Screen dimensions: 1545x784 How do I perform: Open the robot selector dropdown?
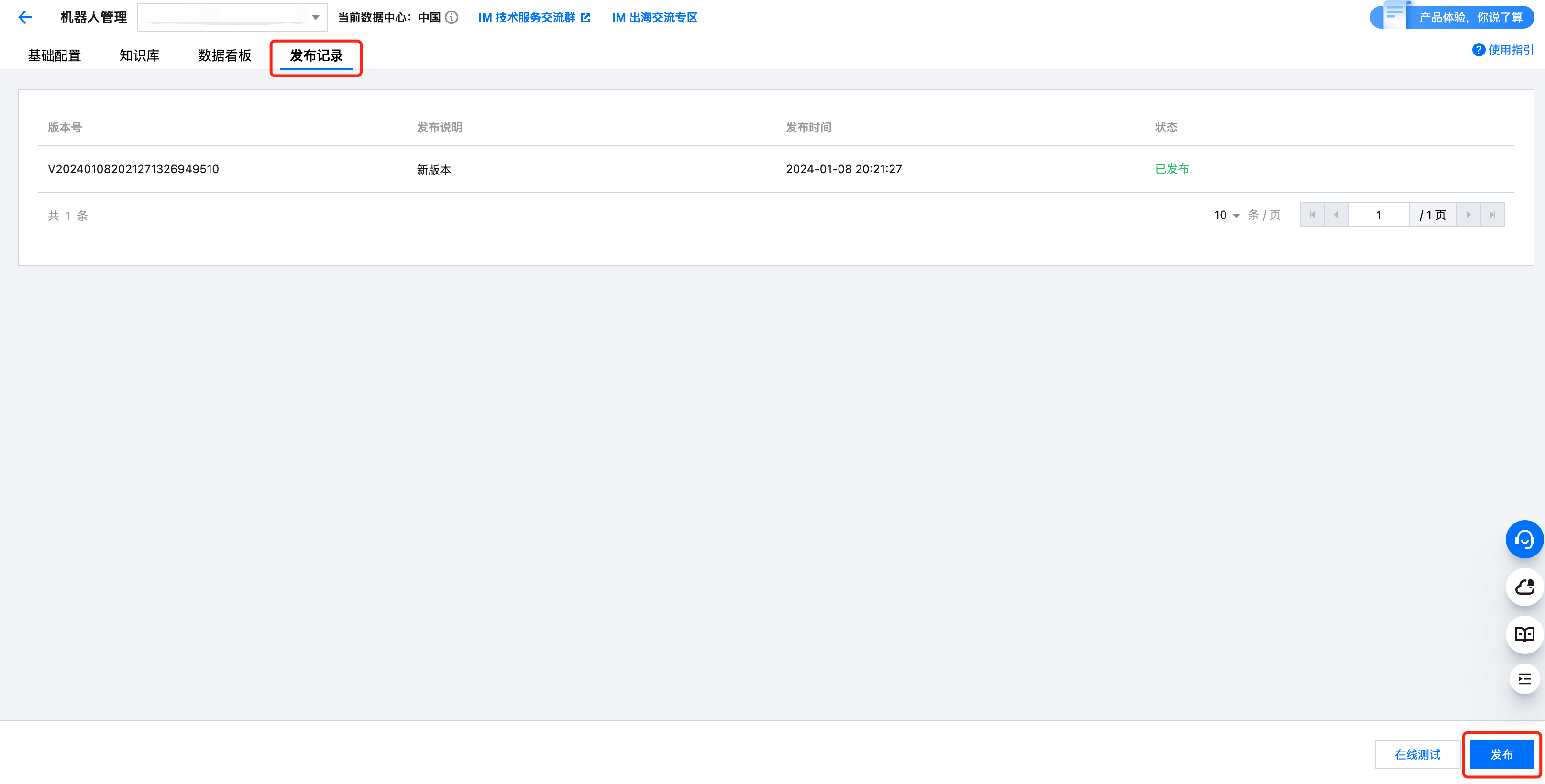pos(232,17)
